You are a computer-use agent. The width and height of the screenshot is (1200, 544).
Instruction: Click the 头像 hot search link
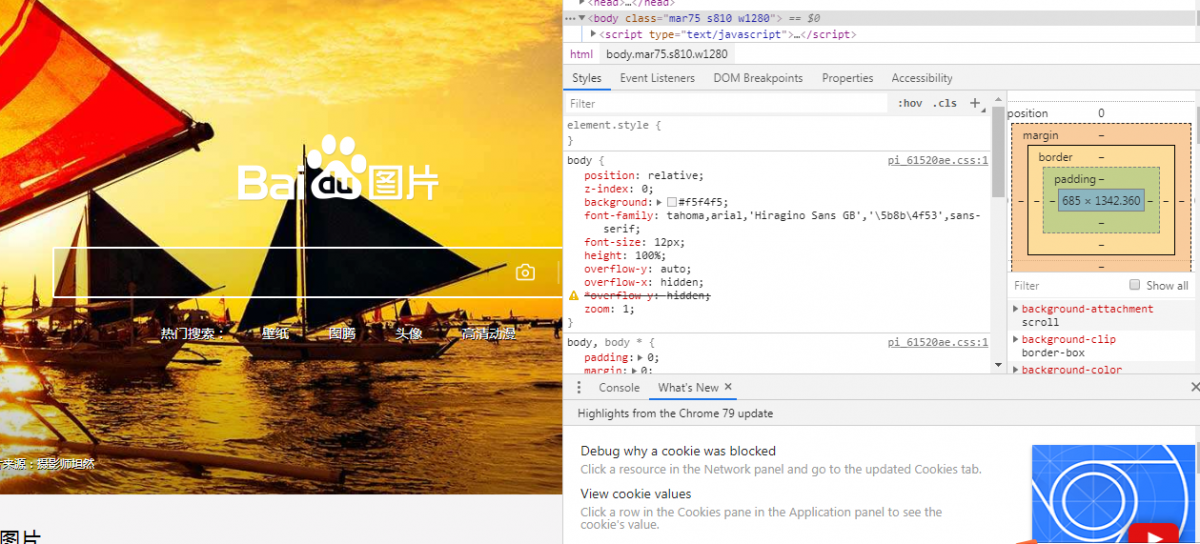coord(408,333)
